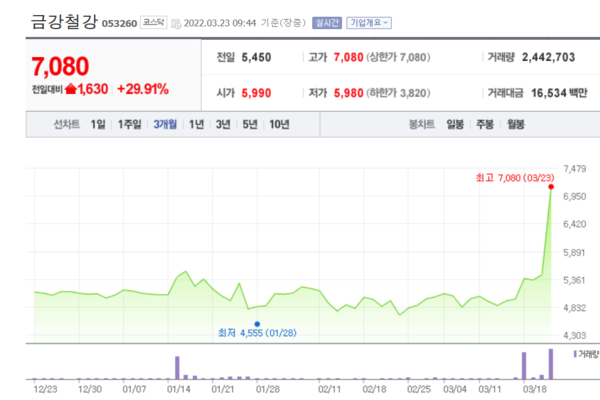The image size is (600, 400).
Task: Click the 거래대금 value 16,534 백만
Action: click(x=559, y=93)
